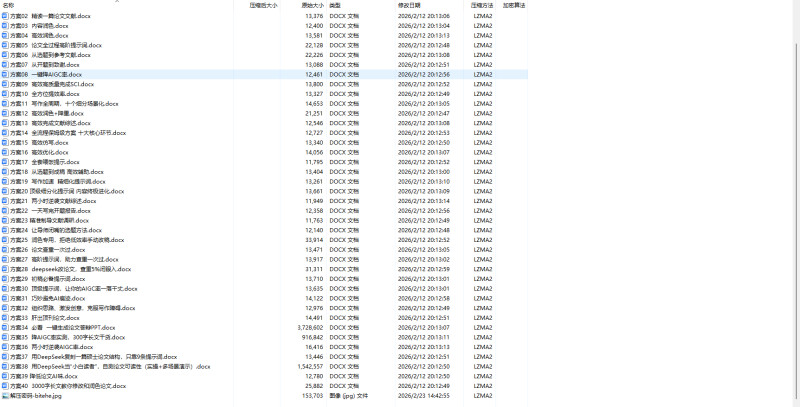Image resolution: width=800 pixels, height=407 pixels.
Task: Select file name 方案33 docx
Action: [45, 318]
